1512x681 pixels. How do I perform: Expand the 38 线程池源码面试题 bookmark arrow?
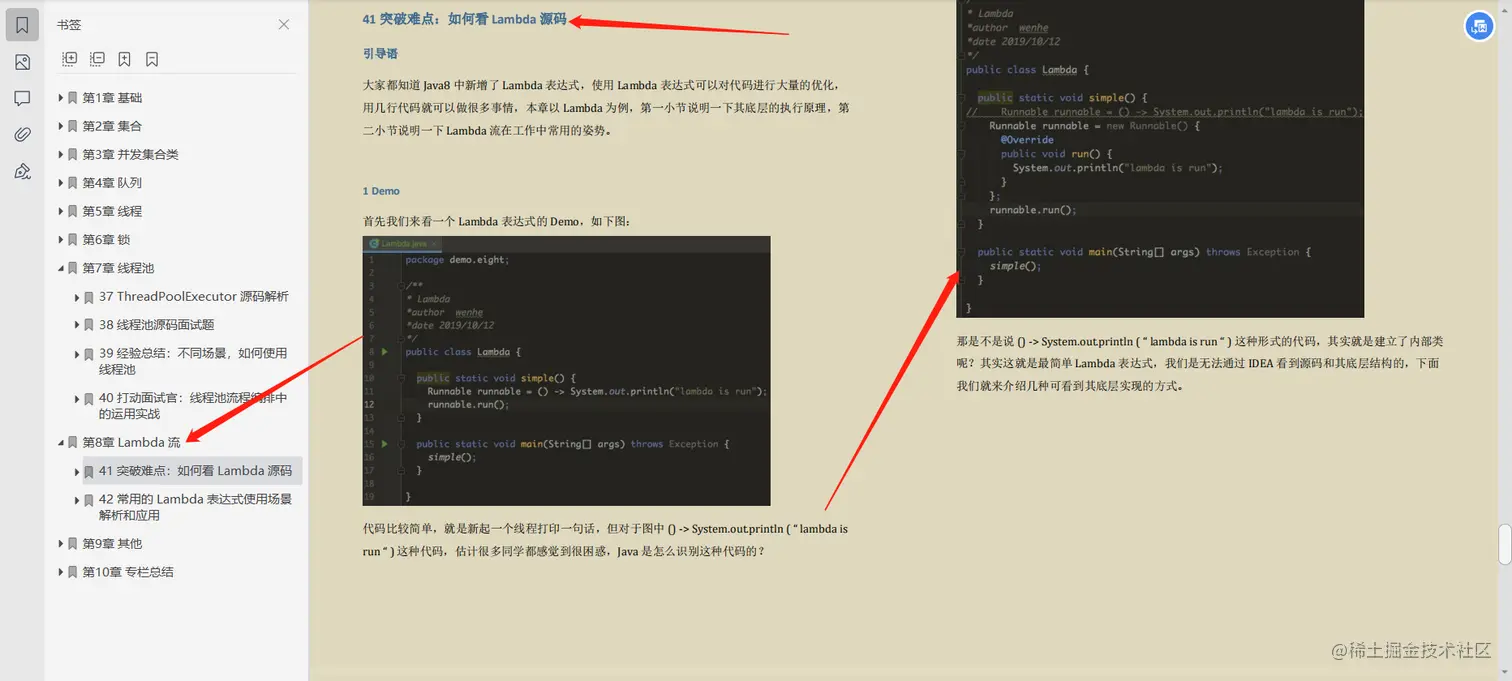click(x=78, y=325)
